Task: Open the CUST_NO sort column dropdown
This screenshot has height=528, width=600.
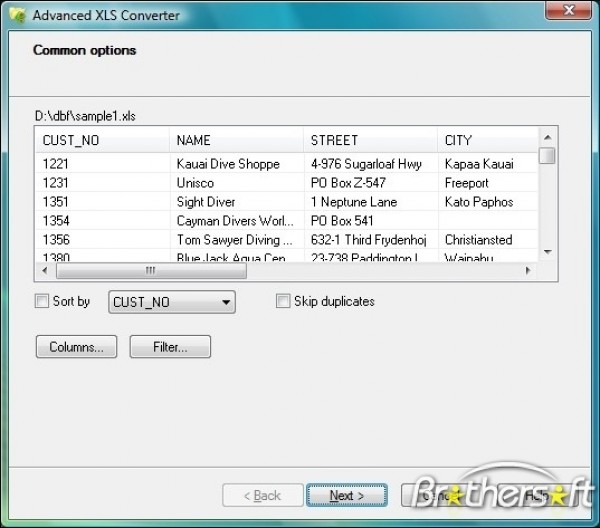Action: [172, 302]
